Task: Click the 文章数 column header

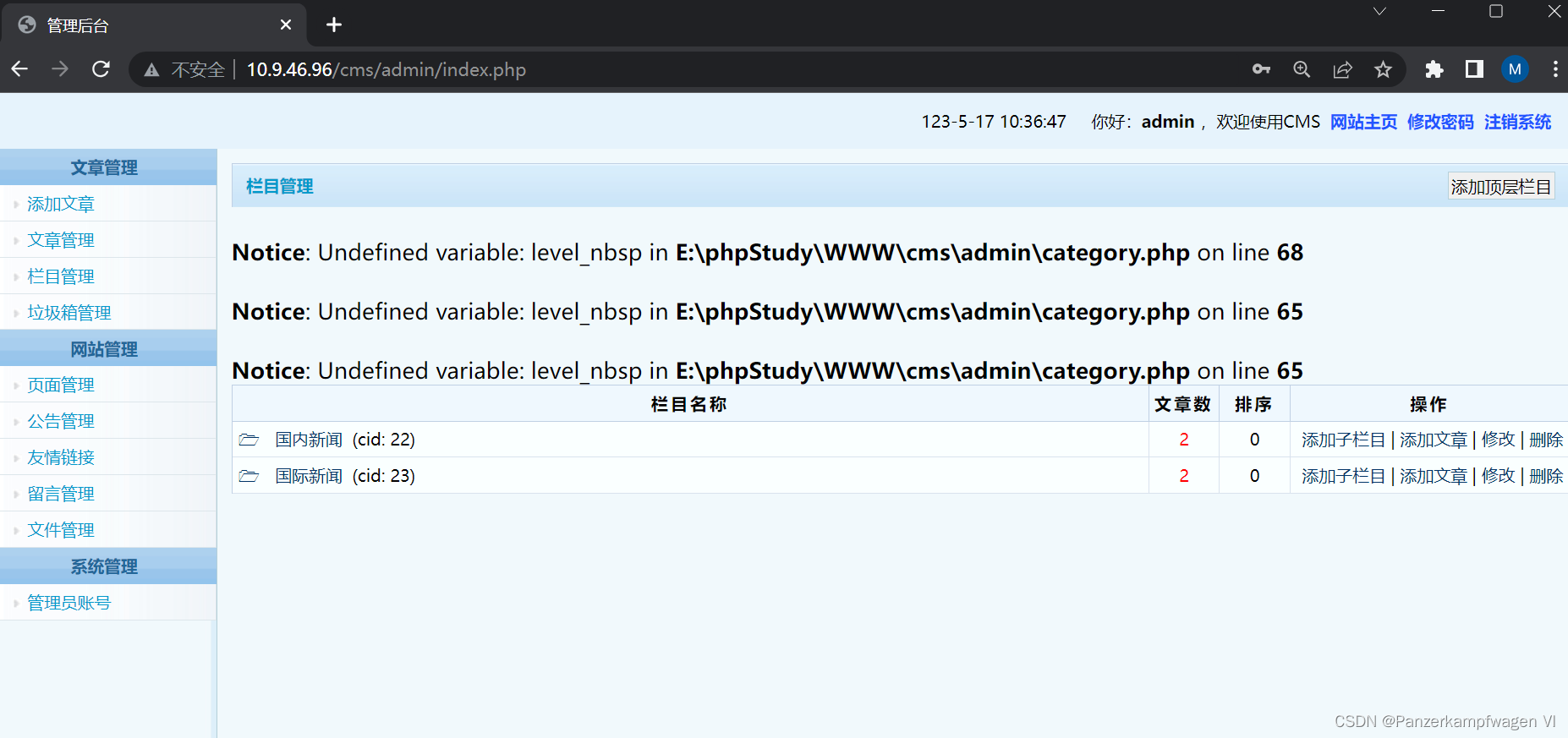Action: (1183, 404)
